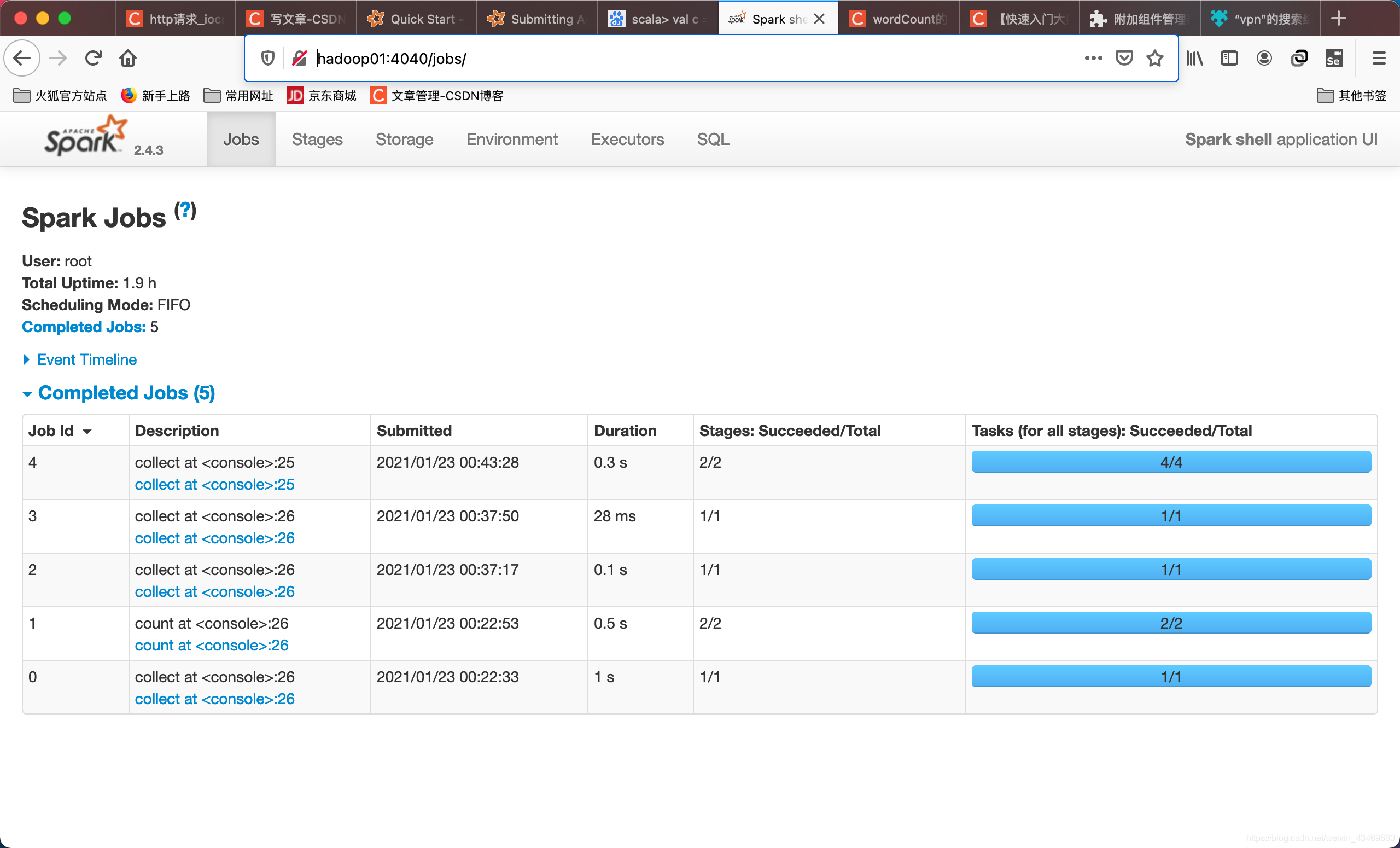Click the circular-arrow sync extension icon
Image resolution: width=1400 pixels, height=848 pixels.
(x=1299, y=58)
